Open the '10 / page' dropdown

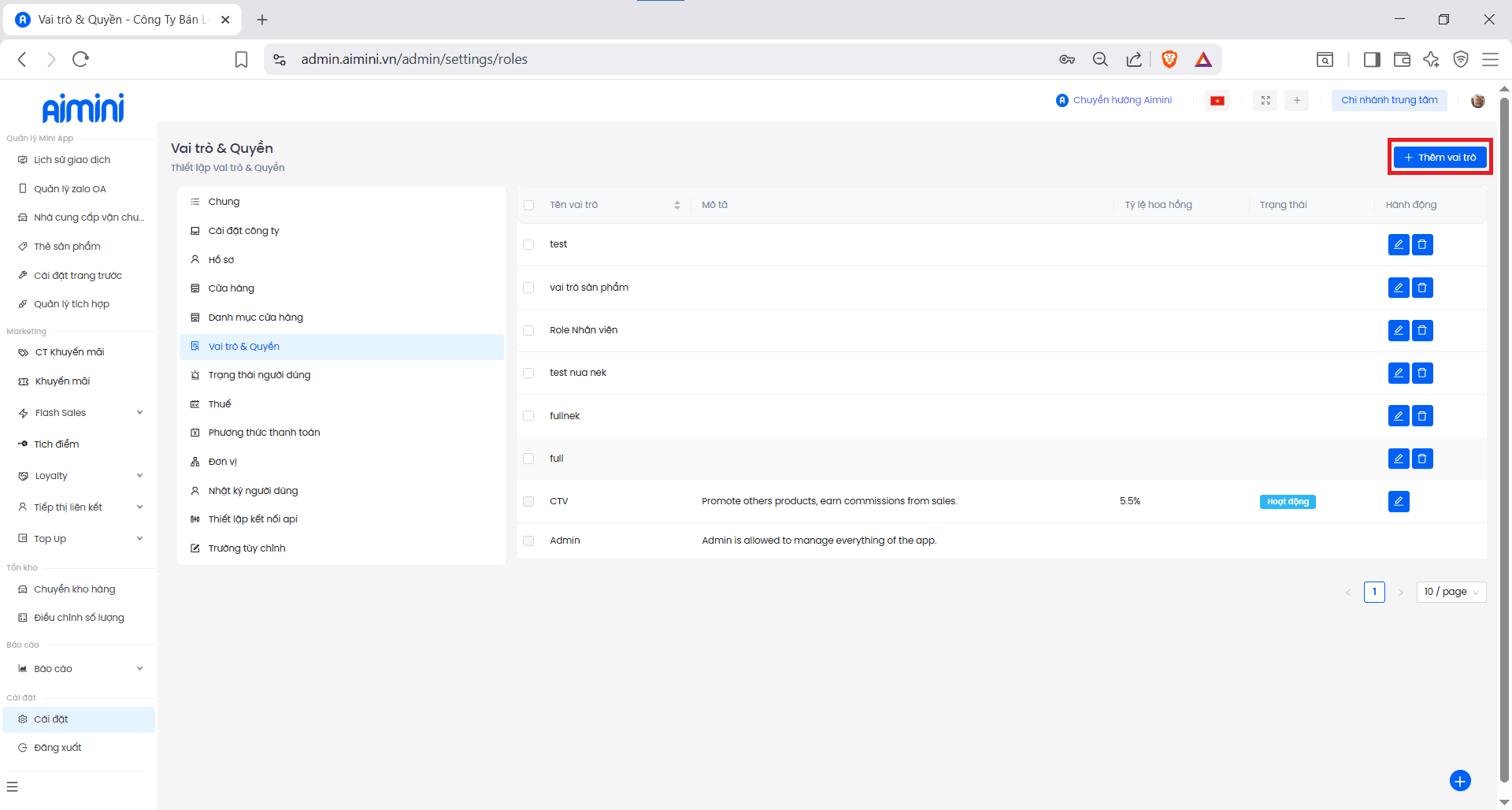point(1451,592)
